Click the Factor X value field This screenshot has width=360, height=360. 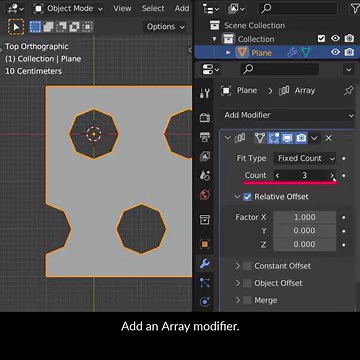tap(304, 217)
